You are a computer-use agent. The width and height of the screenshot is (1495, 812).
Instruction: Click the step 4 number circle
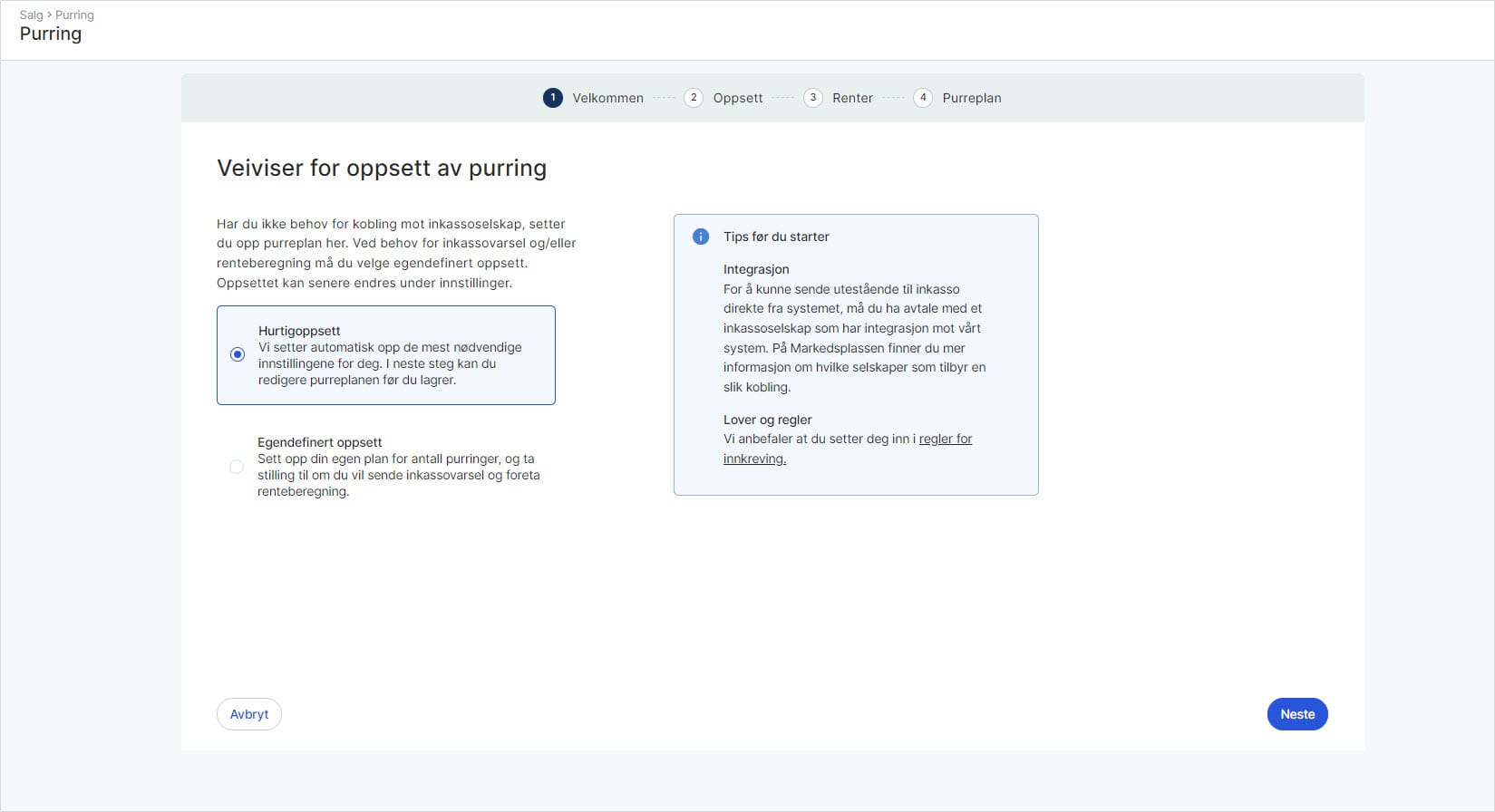click(x=923, y=98)
